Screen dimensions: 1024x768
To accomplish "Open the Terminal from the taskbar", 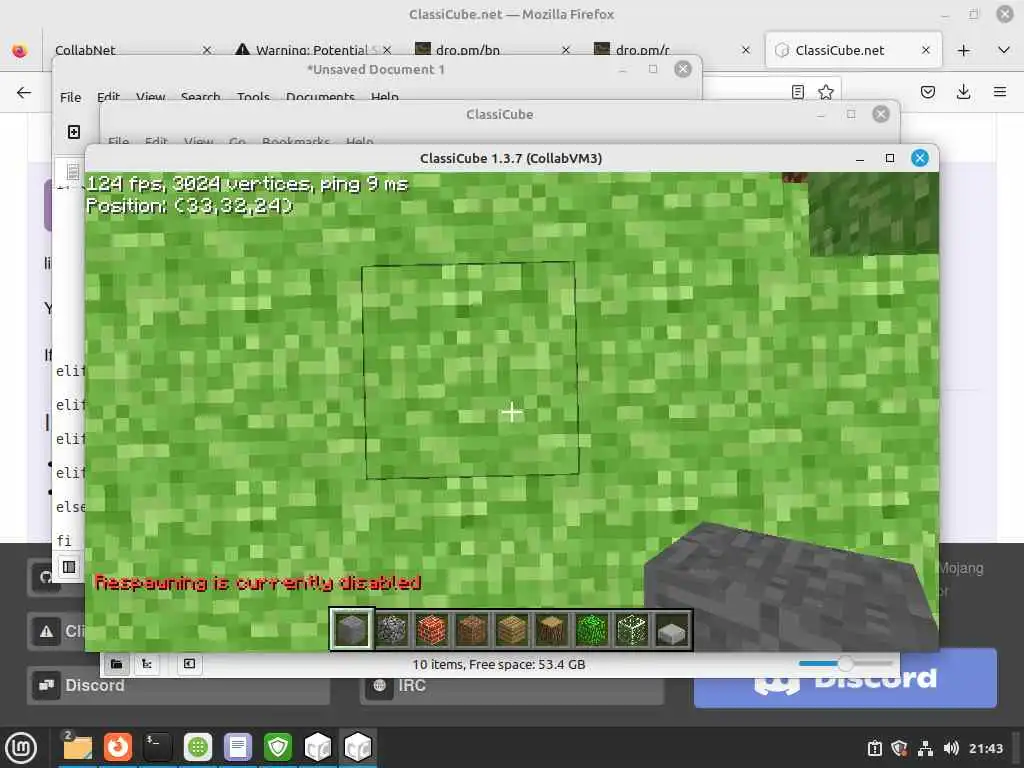I will [157, 747].
